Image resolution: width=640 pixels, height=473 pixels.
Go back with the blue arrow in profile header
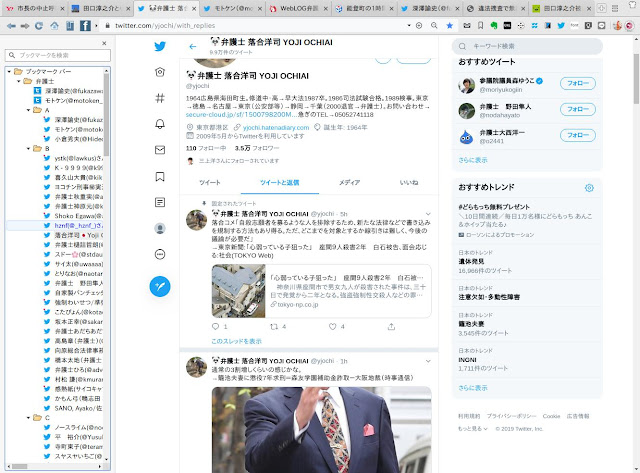[x=193, y=47]
